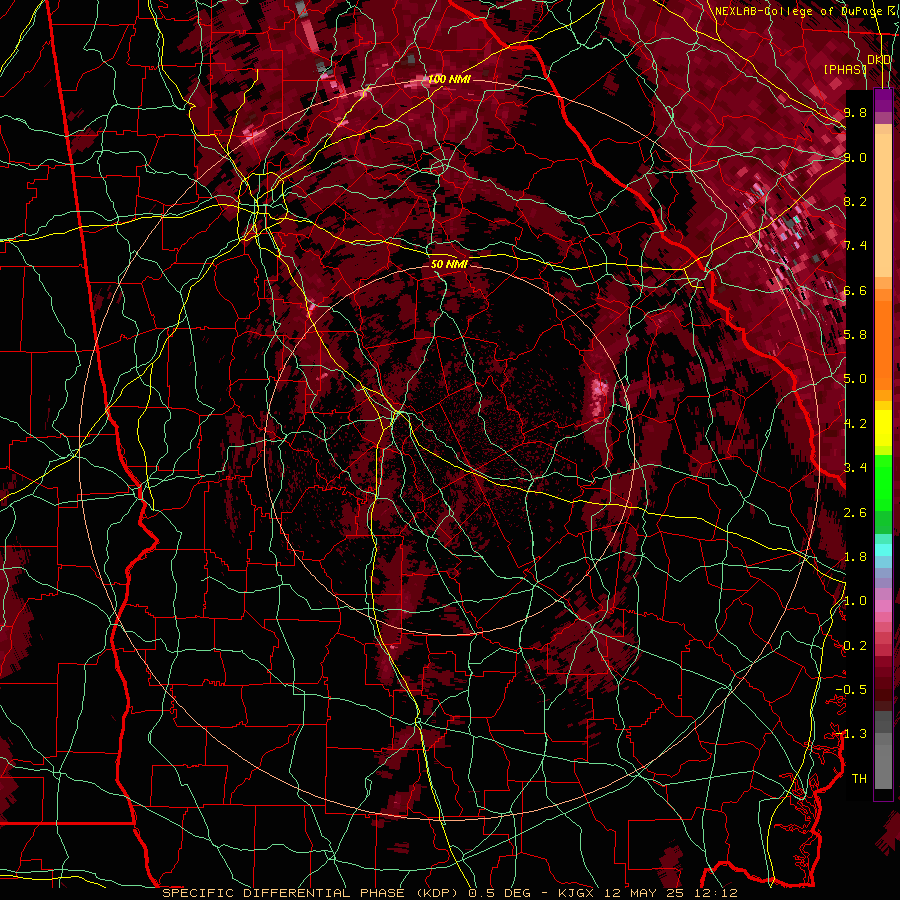The height and width of the screenshot is (900, 900).
Task: Click the yellow segment of the color bar
Action: click(883, 428)
